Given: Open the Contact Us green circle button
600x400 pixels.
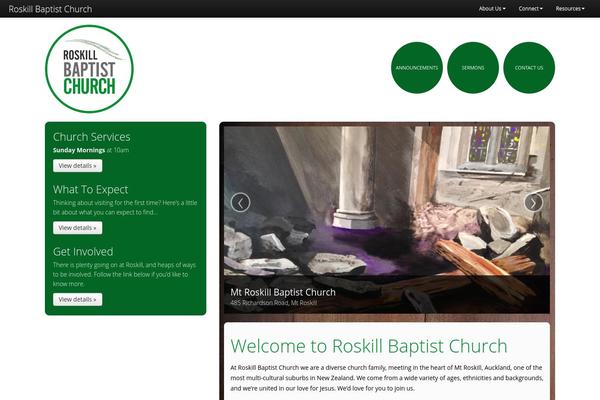Looking at the screenshot, I should 529,68.
